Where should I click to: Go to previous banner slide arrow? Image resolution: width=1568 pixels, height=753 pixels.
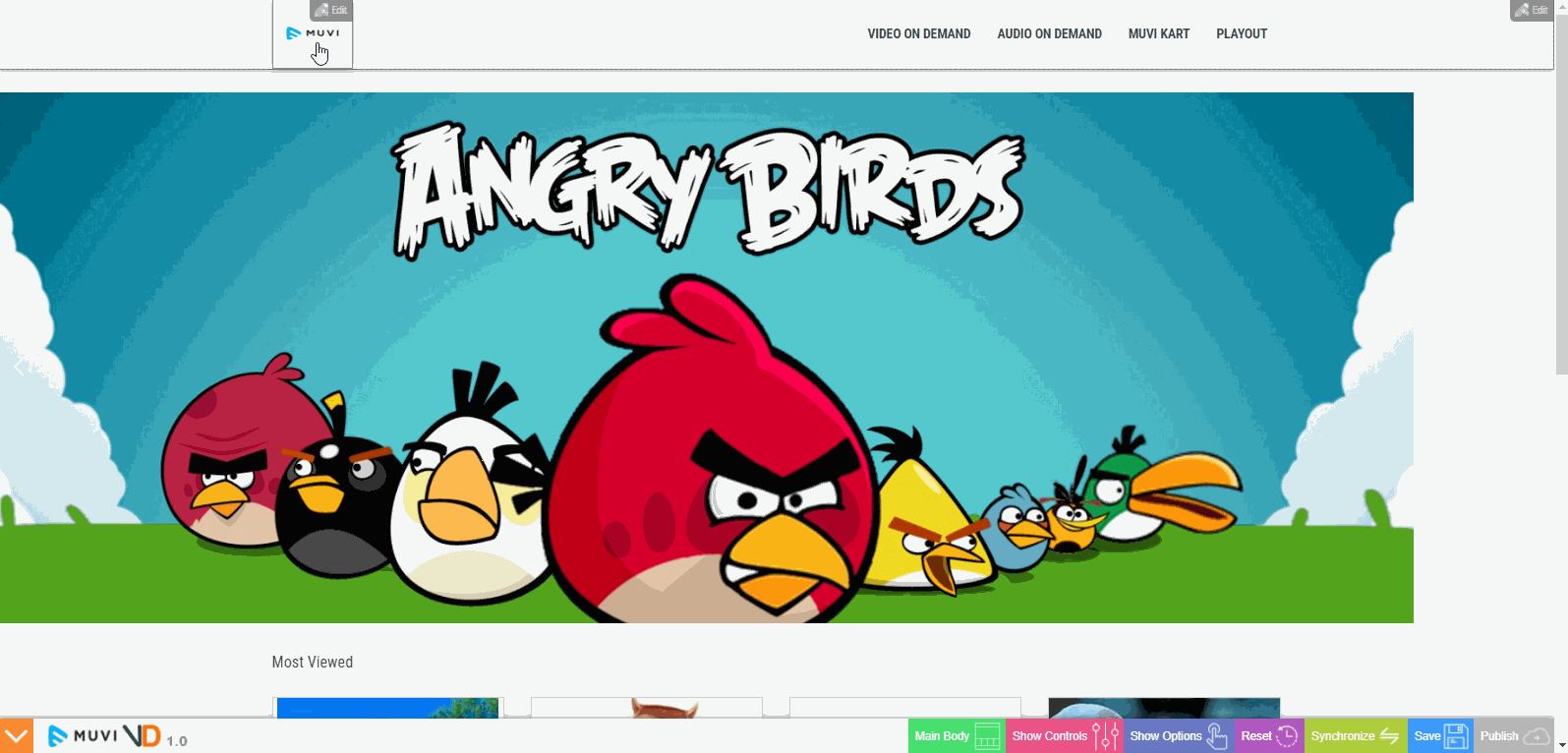coord(19,367)
